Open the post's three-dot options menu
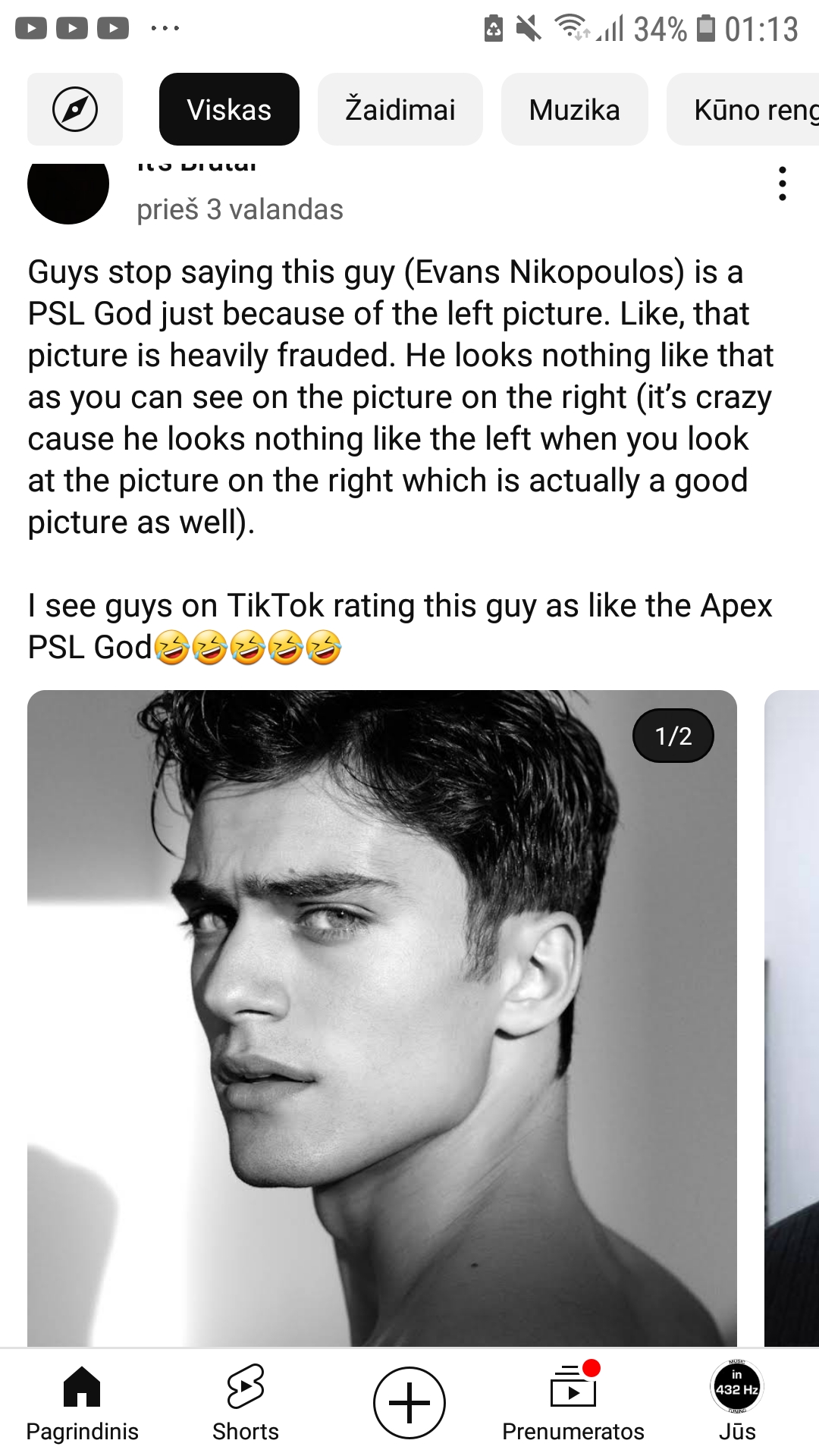The height and width of the screenshot is (1456, 819). coord(783,184)
